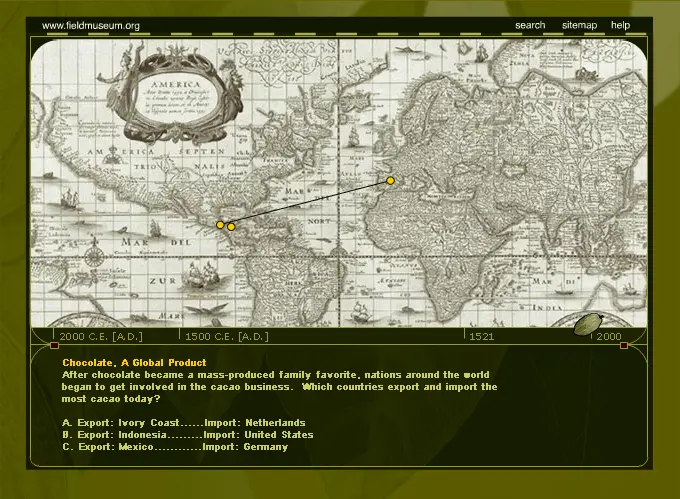Select the 1500 C.E. [A.D.] timeline label
The image size is (680, 499).
pos(227,336)
